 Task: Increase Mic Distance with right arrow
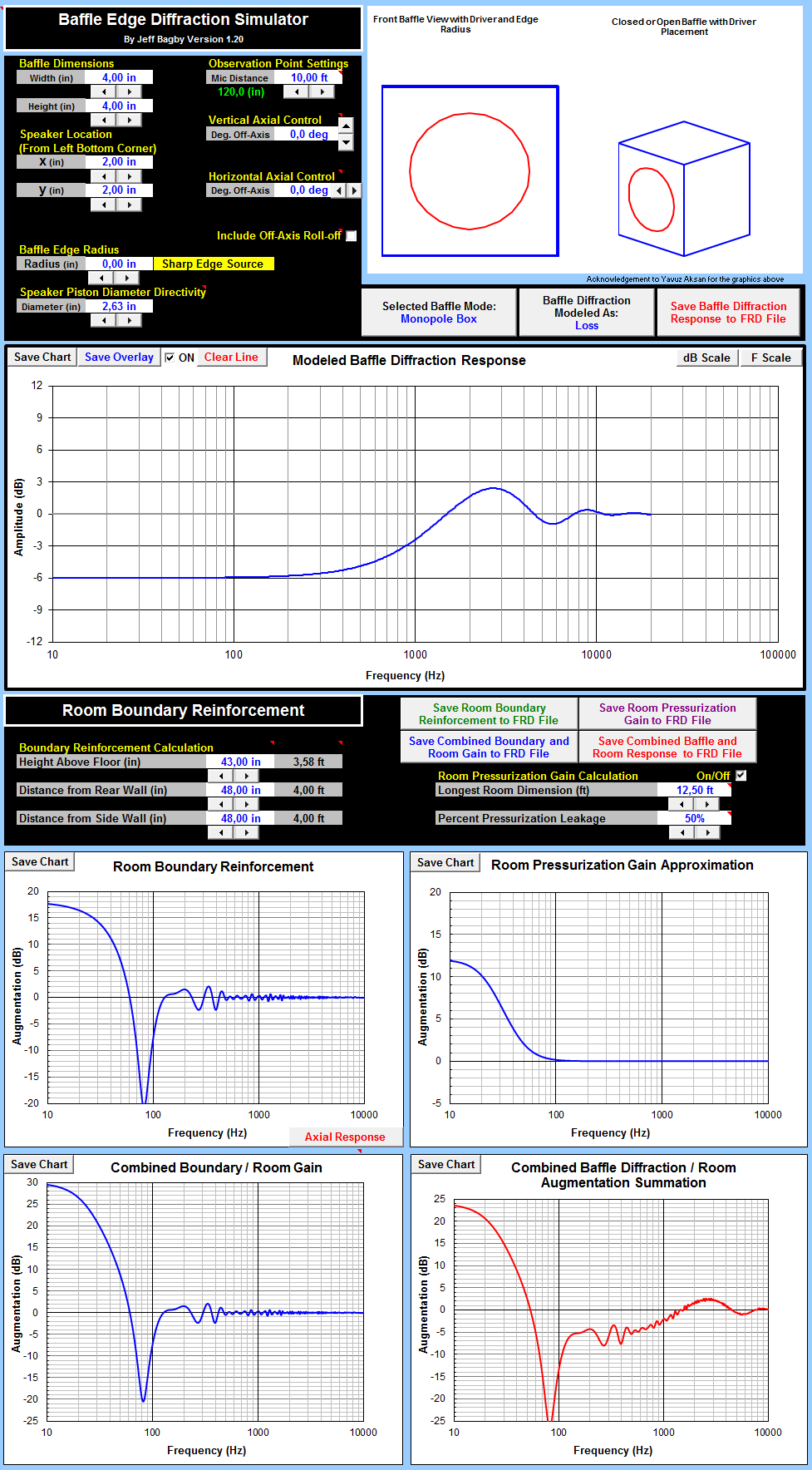322,92
